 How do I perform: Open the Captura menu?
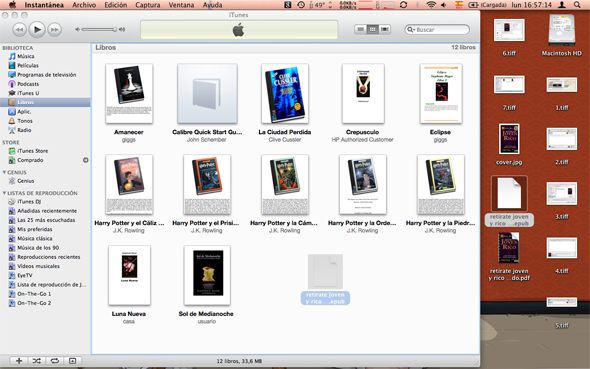(148, 5)
